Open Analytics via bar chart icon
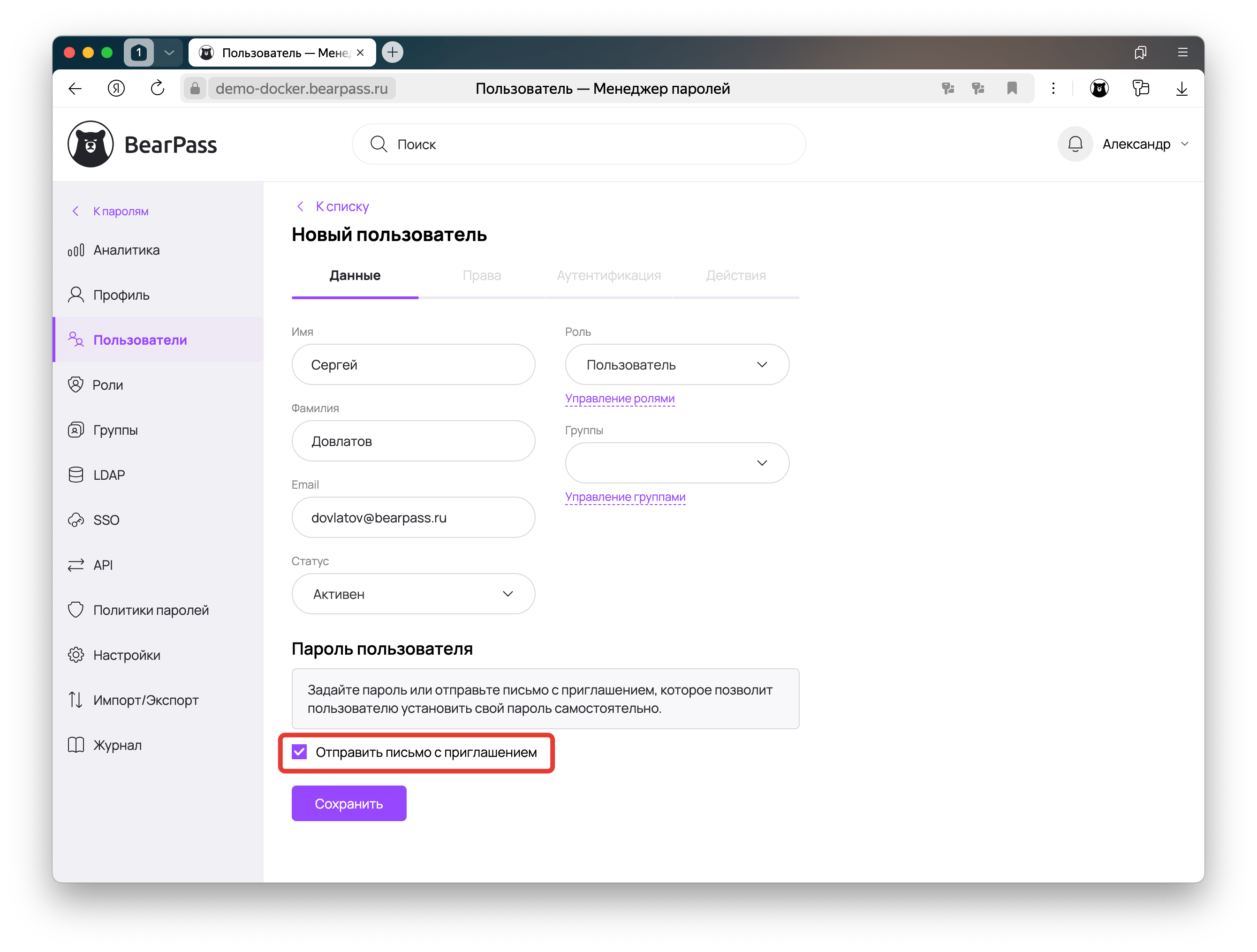1257x952 pixels. pyautogui.click(x=76, y=250)
